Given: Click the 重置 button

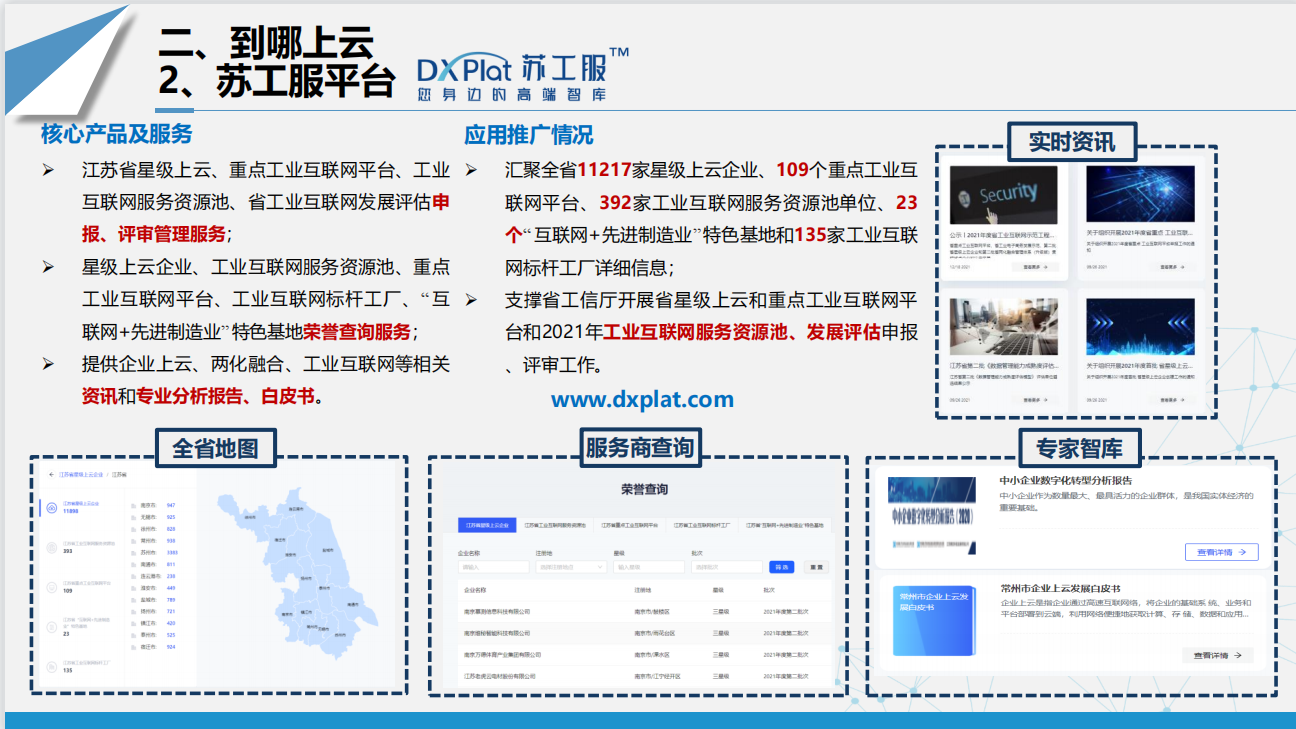Looking at the screenshot, I should tap(817, 567).
